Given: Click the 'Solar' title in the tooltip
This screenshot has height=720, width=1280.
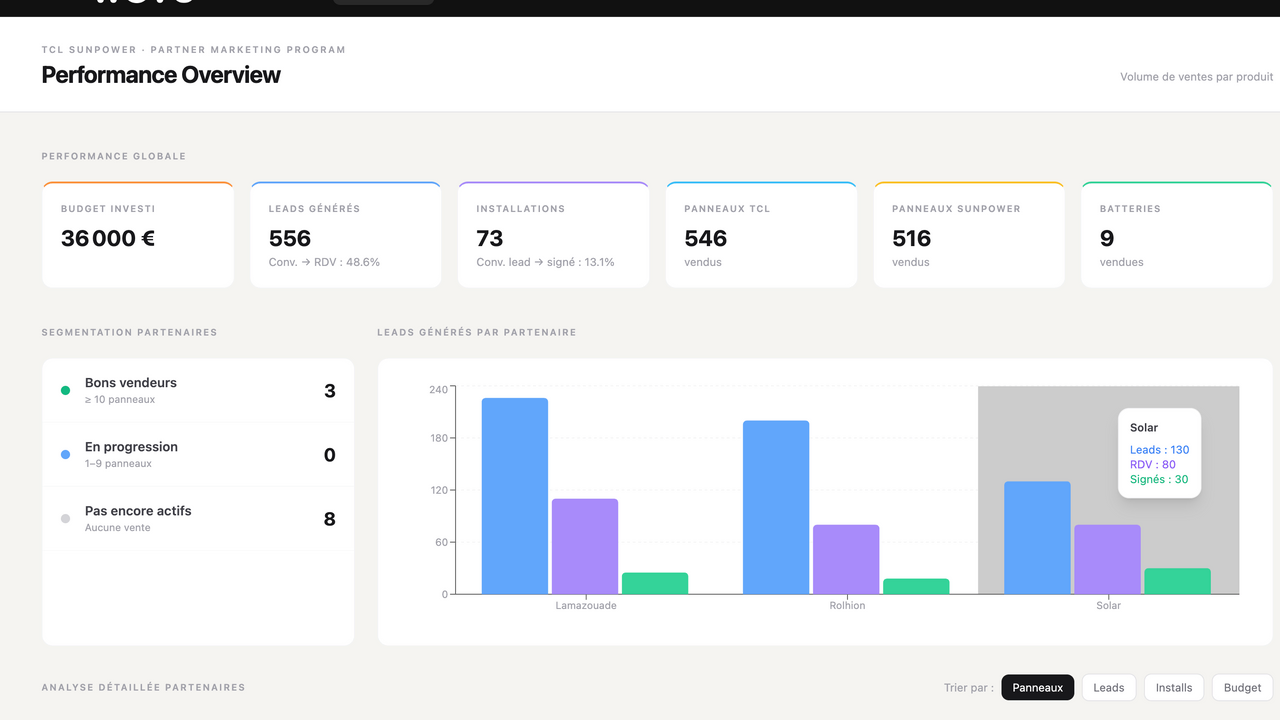Looking at the screenshot, I should [x=1144, y=428].
